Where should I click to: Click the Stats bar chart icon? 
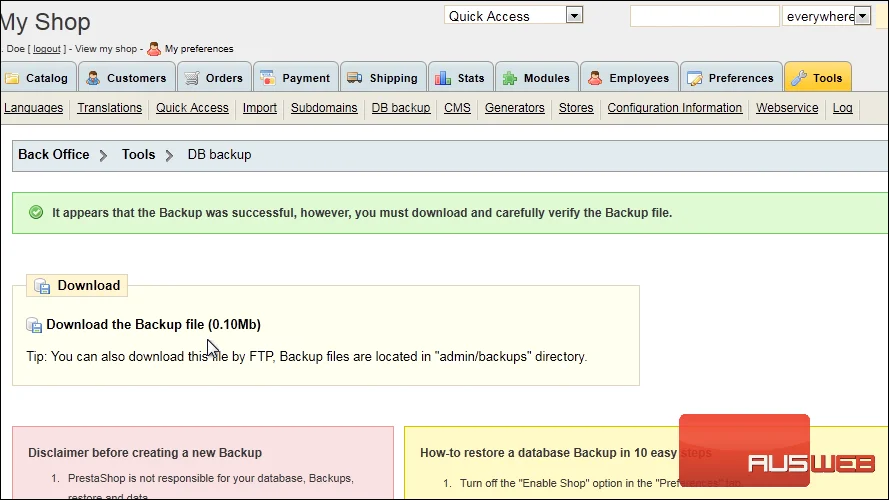(x=443, y=78)
